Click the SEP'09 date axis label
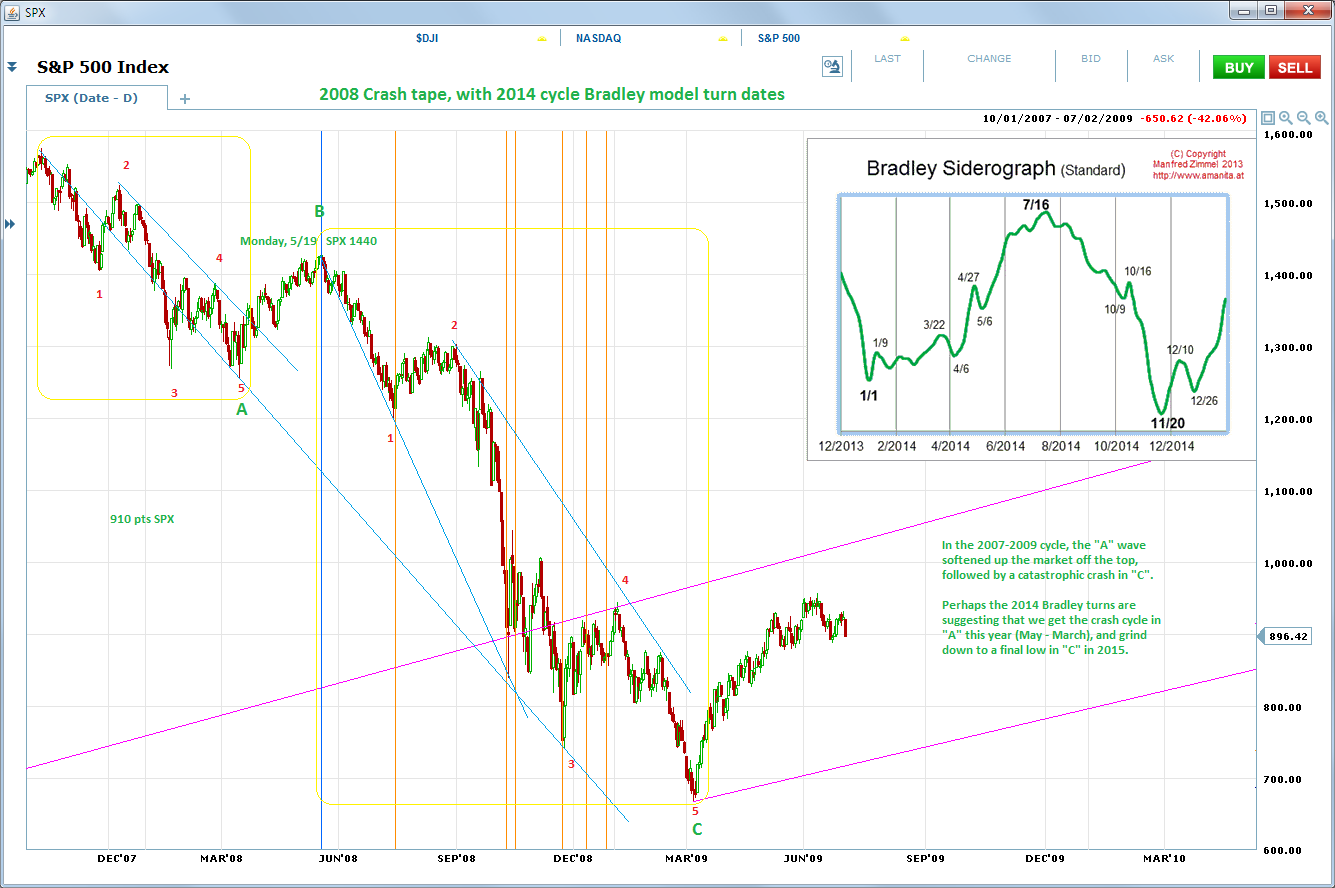The height and width of the screenshot is (888, 1335). pos(926,858)
